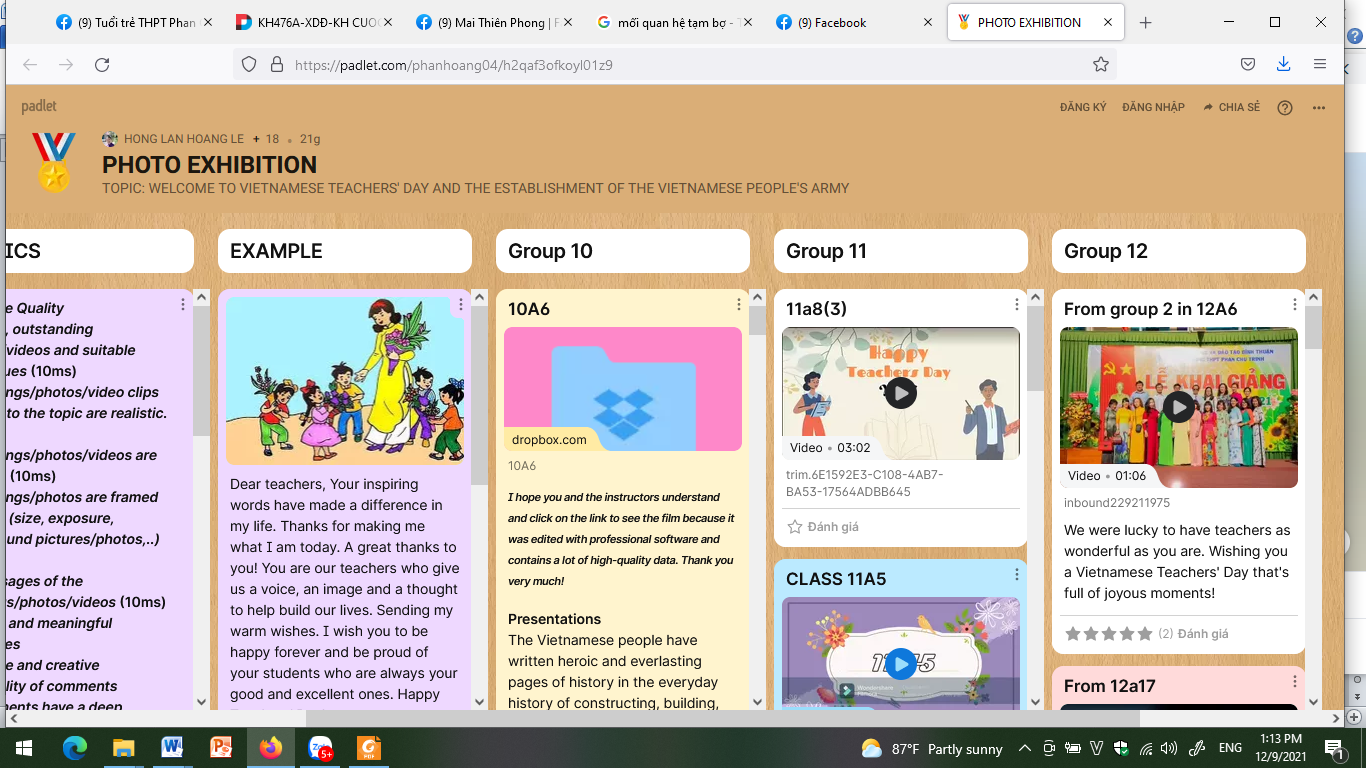Screen dimensions: 1366x768
Task: Click the bookmark star in address bar
Action: (1101, 65)
